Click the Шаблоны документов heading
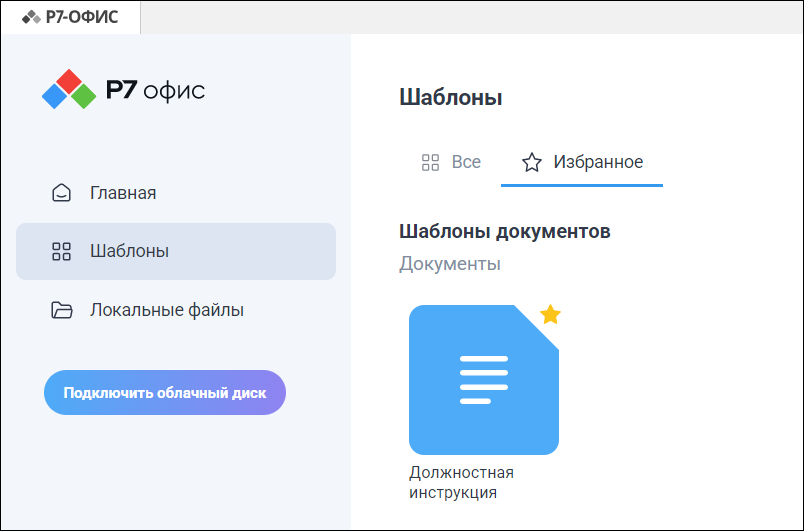The image size is (804, 531). pos(505,231)
